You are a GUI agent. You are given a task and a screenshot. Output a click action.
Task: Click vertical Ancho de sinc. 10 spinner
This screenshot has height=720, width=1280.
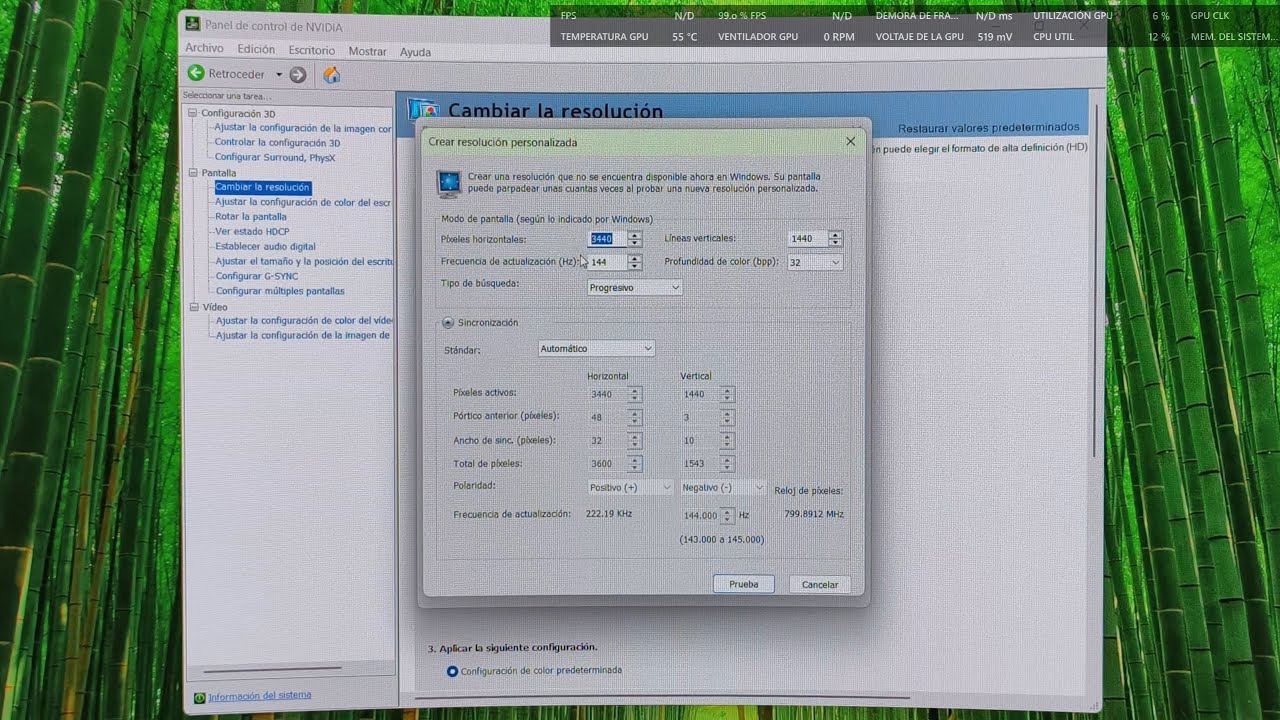point(727,440)
